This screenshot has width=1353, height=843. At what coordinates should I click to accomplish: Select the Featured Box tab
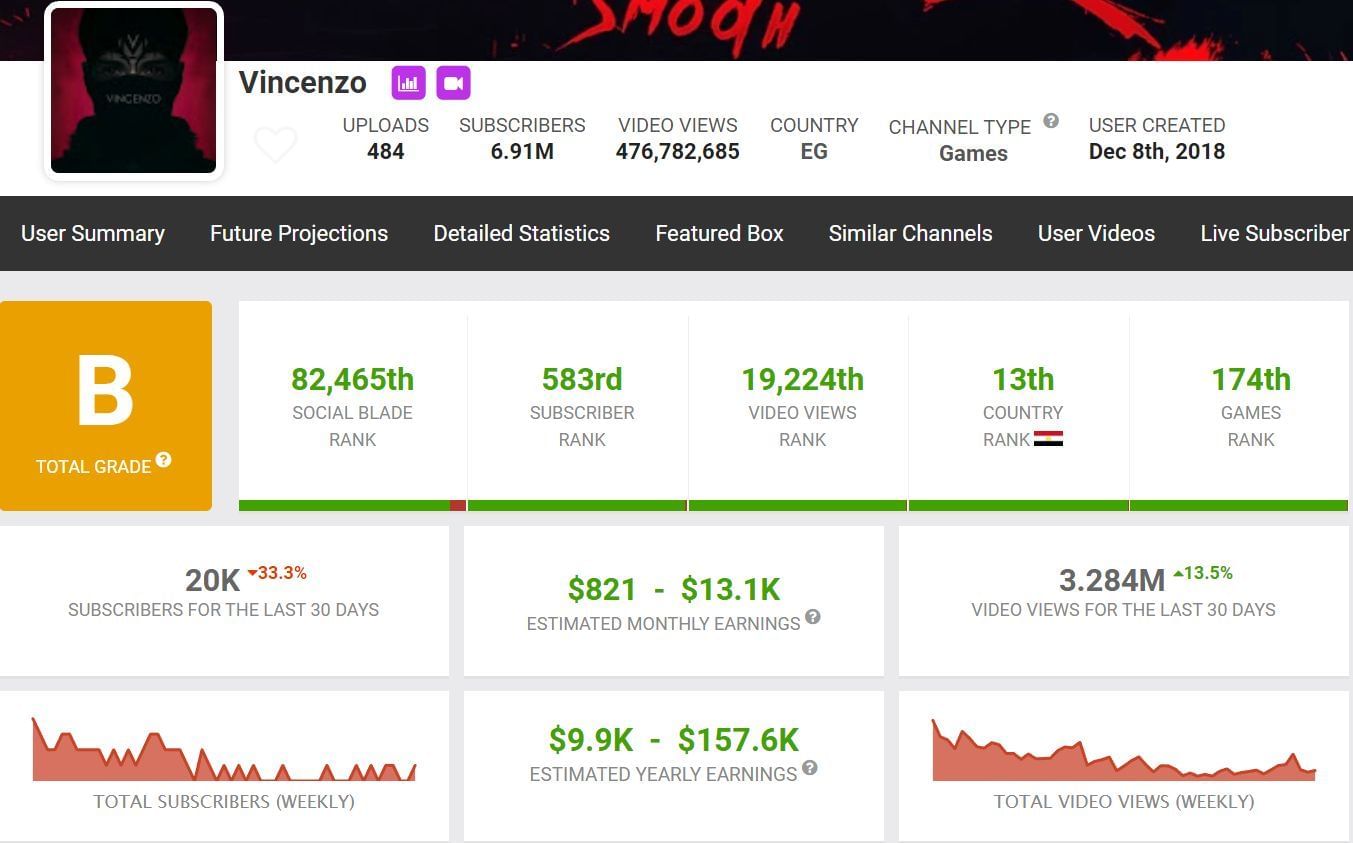click(x=719, y=233)
